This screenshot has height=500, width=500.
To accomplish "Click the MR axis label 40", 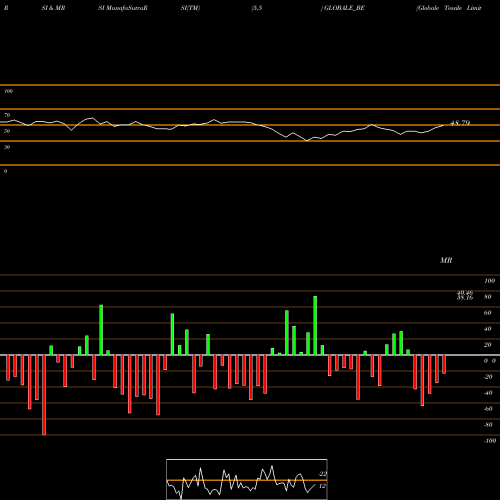I will click(x=488, y=329).
